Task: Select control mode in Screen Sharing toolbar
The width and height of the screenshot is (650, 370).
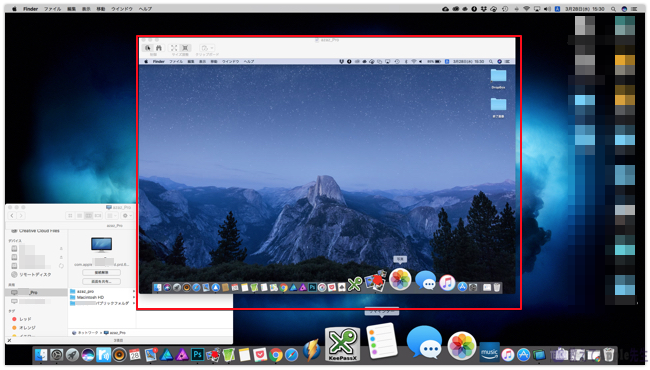Action: pos(148,48)
